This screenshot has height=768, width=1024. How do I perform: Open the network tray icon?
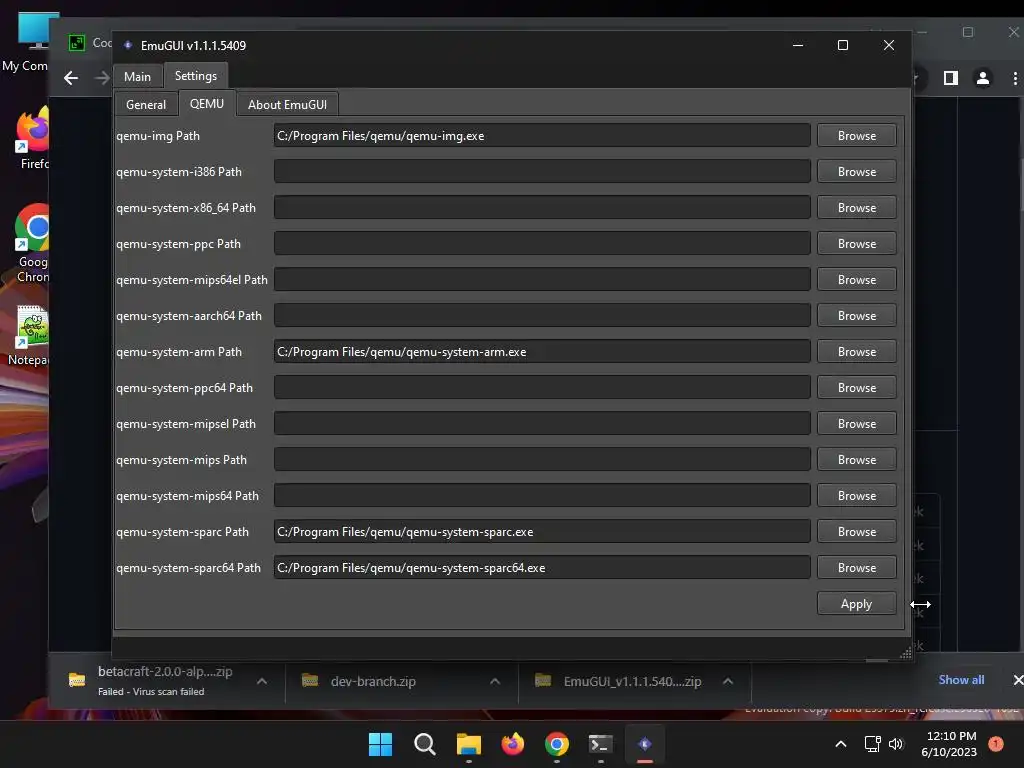pyautogui.click(x=872, y=744)
